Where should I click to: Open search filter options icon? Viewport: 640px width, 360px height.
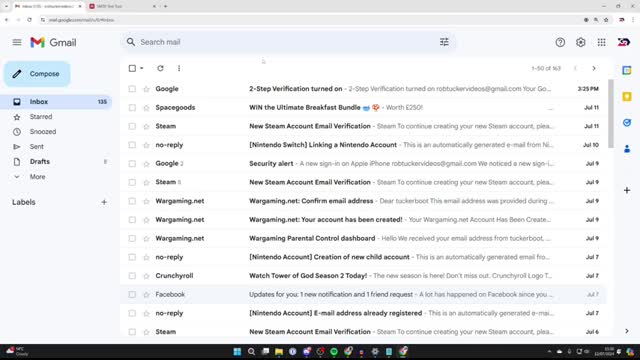click(444, 42)
